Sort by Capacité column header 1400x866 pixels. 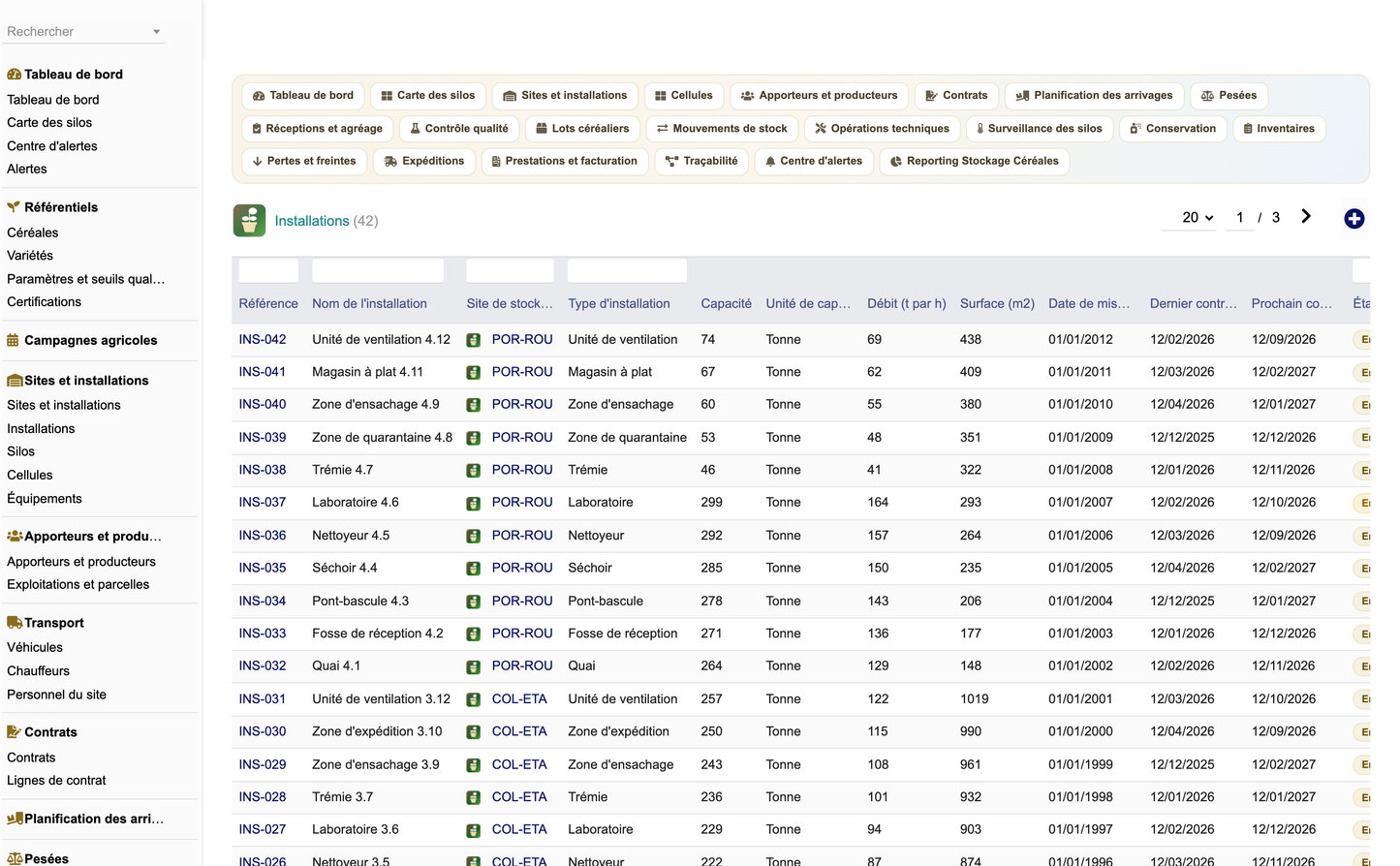point(727,304)
